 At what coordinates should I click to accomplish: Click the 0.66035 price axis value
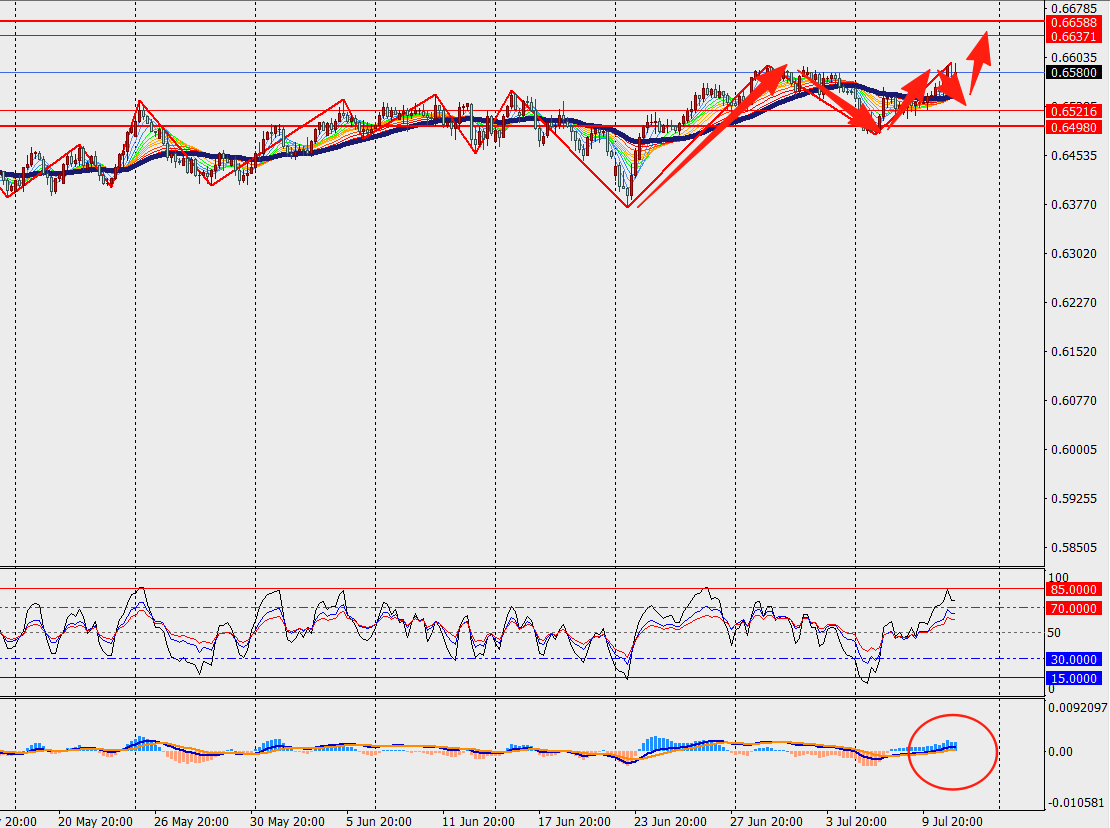click(x=1074, y=57)
